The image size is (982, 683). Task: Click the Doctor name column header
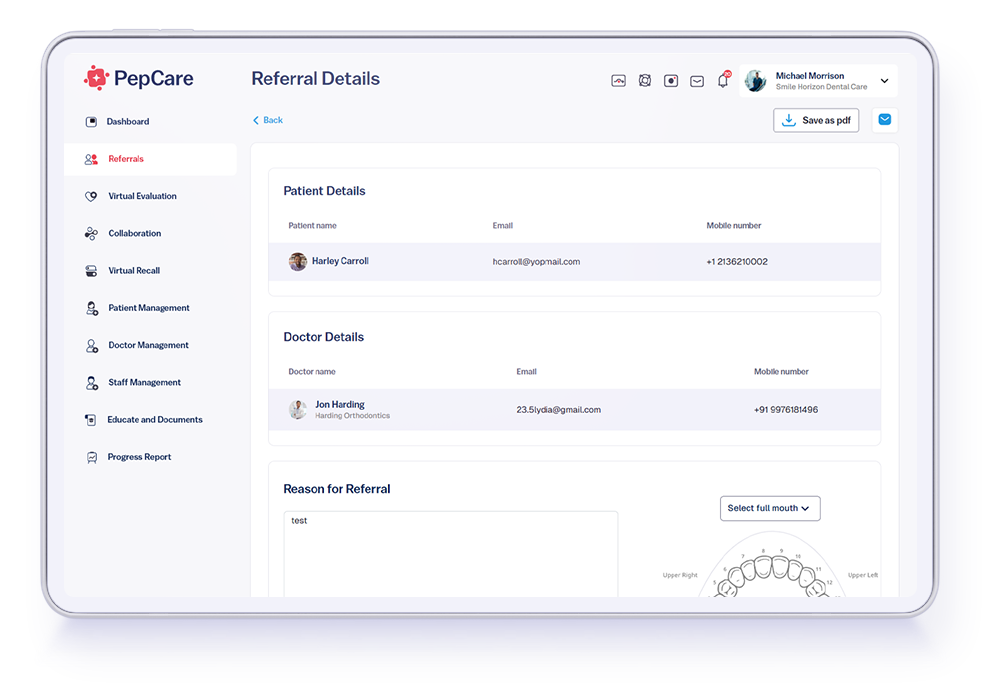312,372
